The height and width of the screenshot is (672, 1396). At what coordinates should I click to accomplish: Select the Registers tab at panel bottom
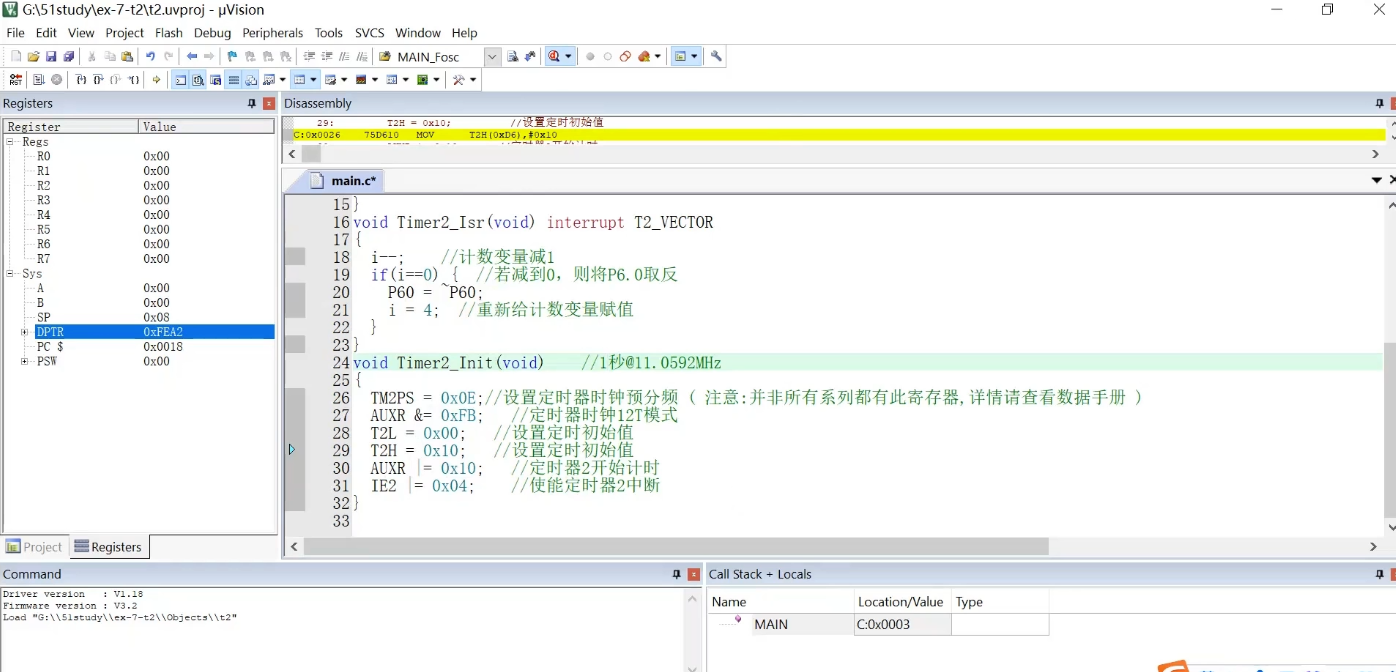tap(109, 547)
